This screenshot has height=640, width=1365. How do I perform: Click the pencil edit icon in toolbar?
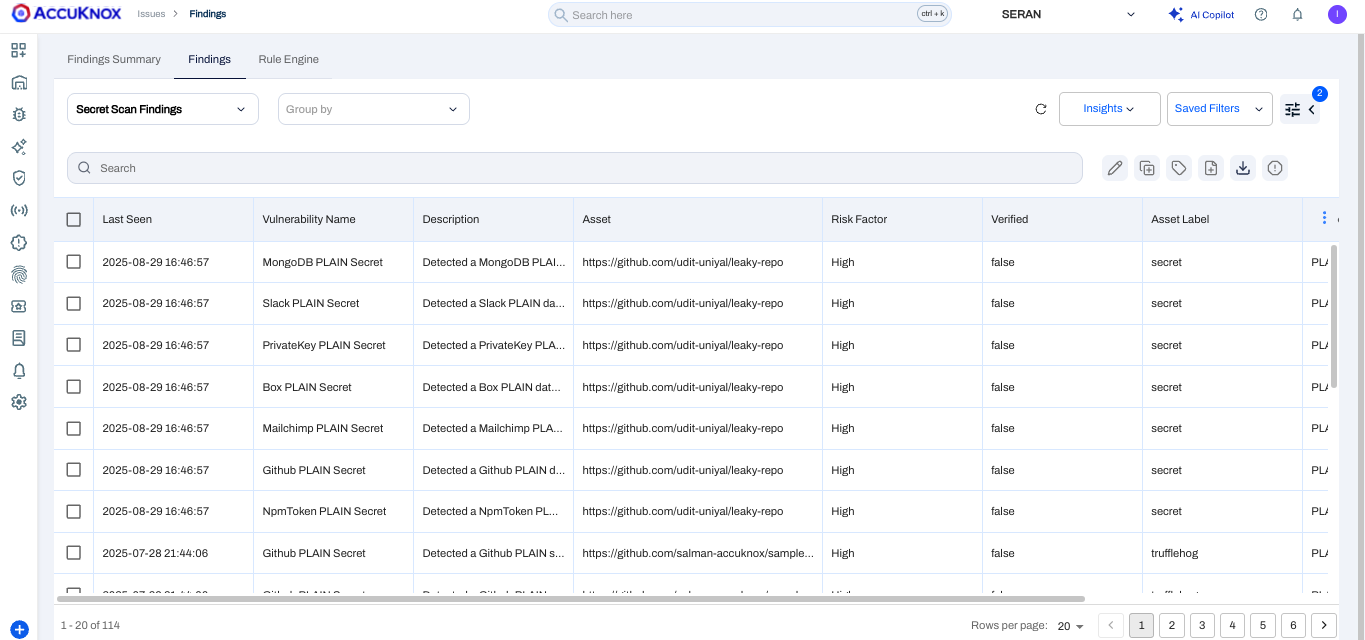(x=1115, y=168)
